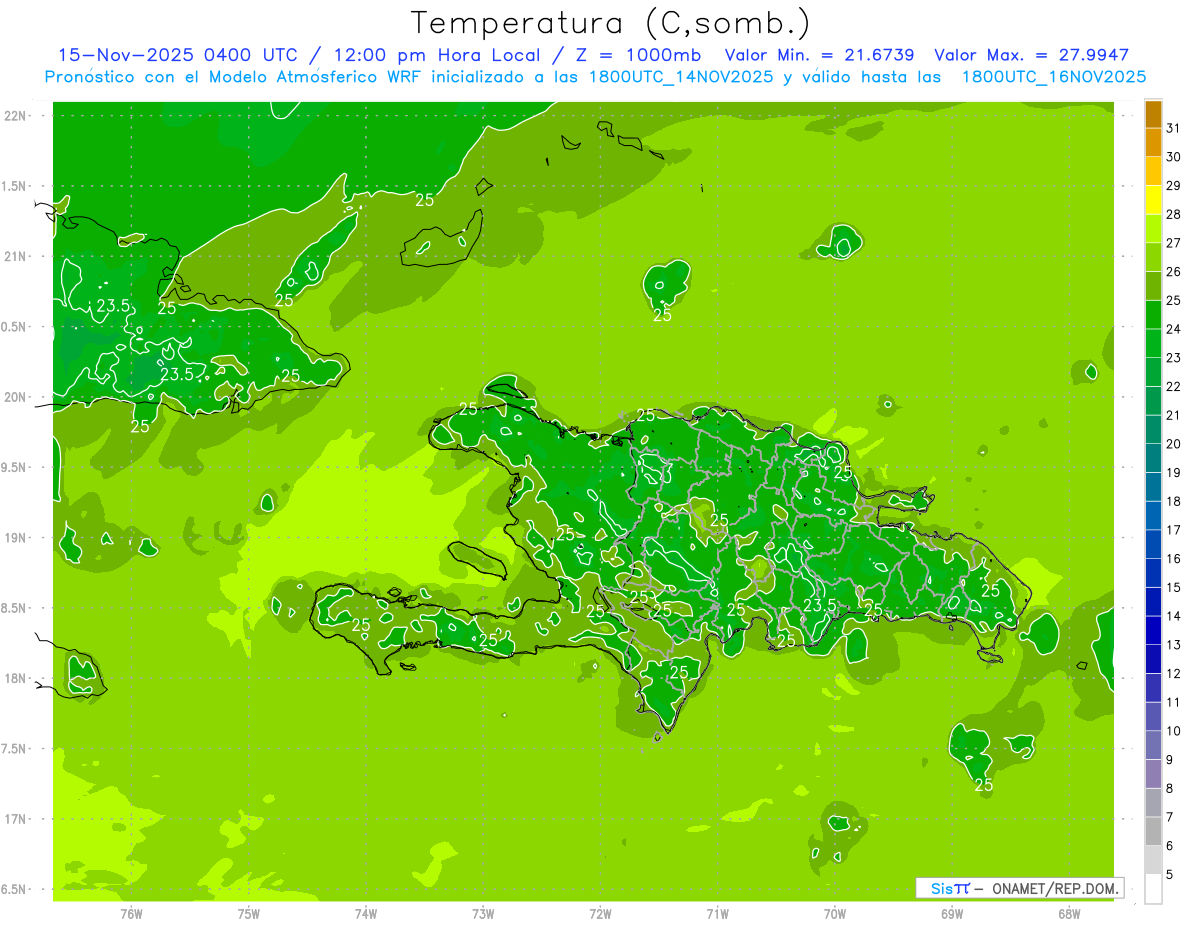Click the 74W longitude axis label
This screenshot has width=1200, height=927.
(x=366, y=913)
